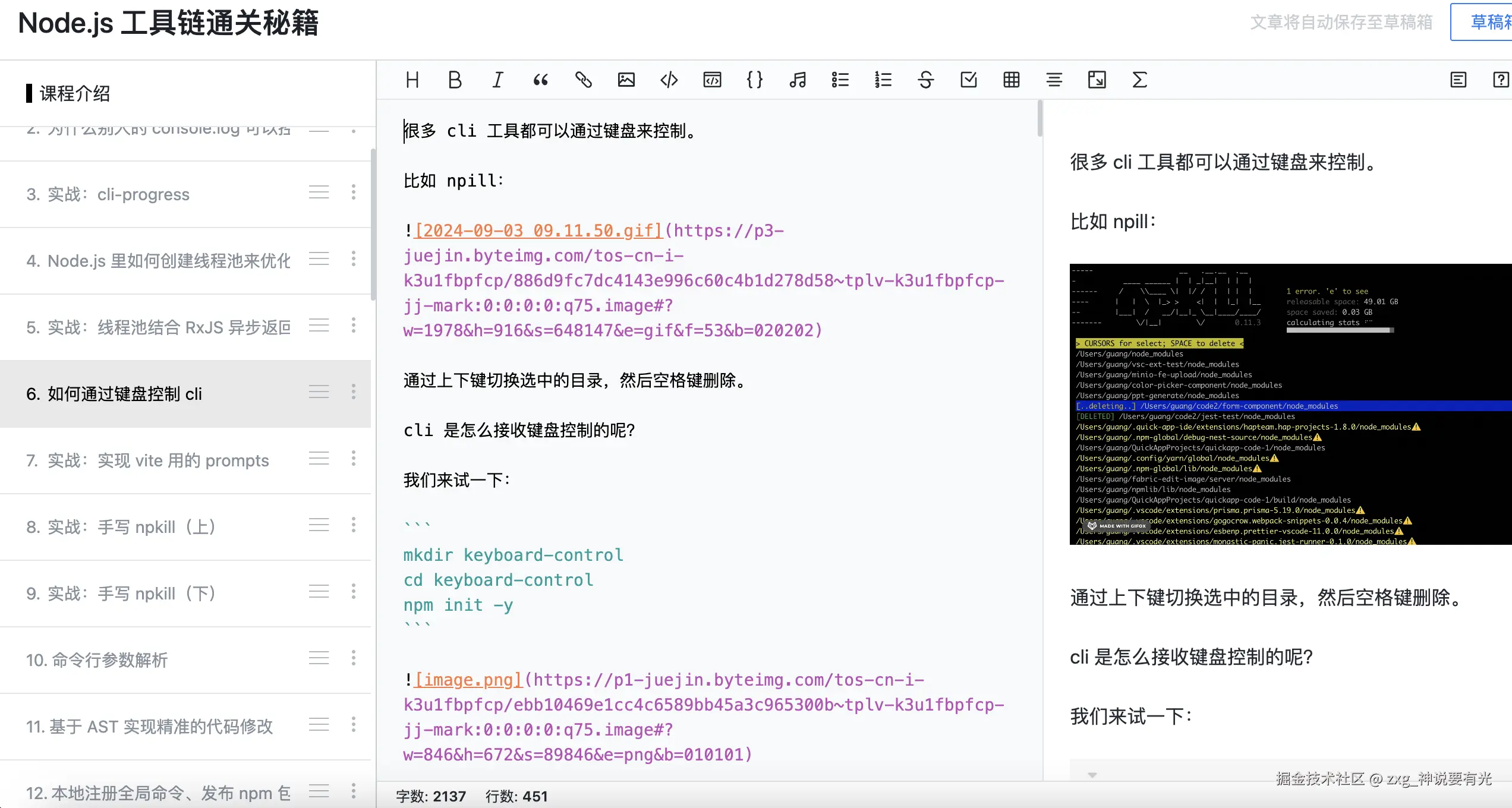Insert a blockquote with quote icon
Viewport: 1512px width, 808px height.
point(540,80)
